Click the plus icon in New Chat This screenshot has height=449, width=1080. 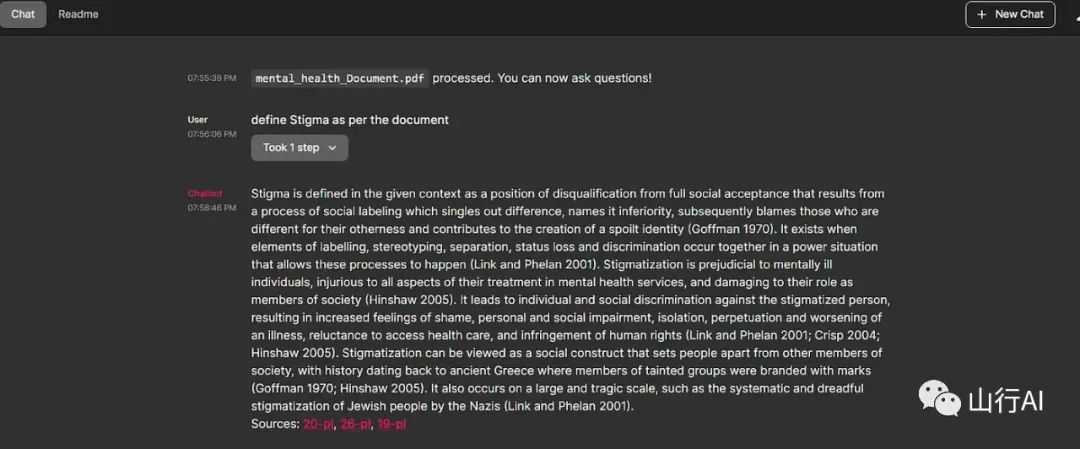click(x=982, y=15)
